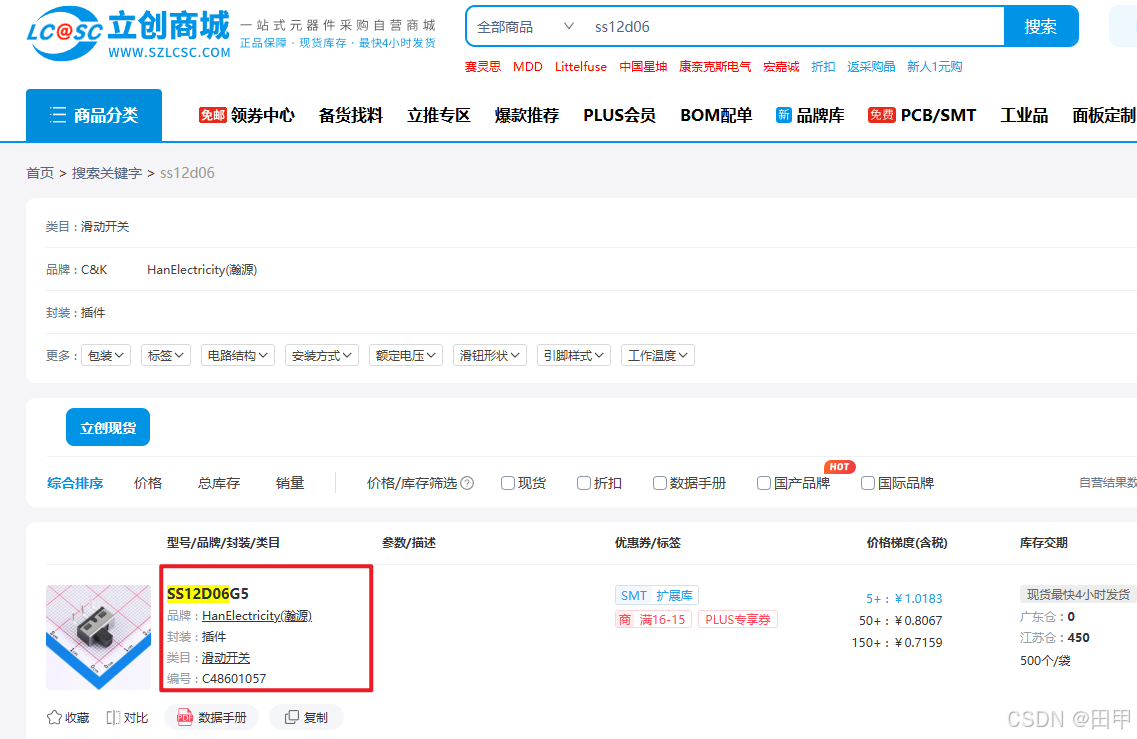Open the PDF datasheet button

pos(212,717)
